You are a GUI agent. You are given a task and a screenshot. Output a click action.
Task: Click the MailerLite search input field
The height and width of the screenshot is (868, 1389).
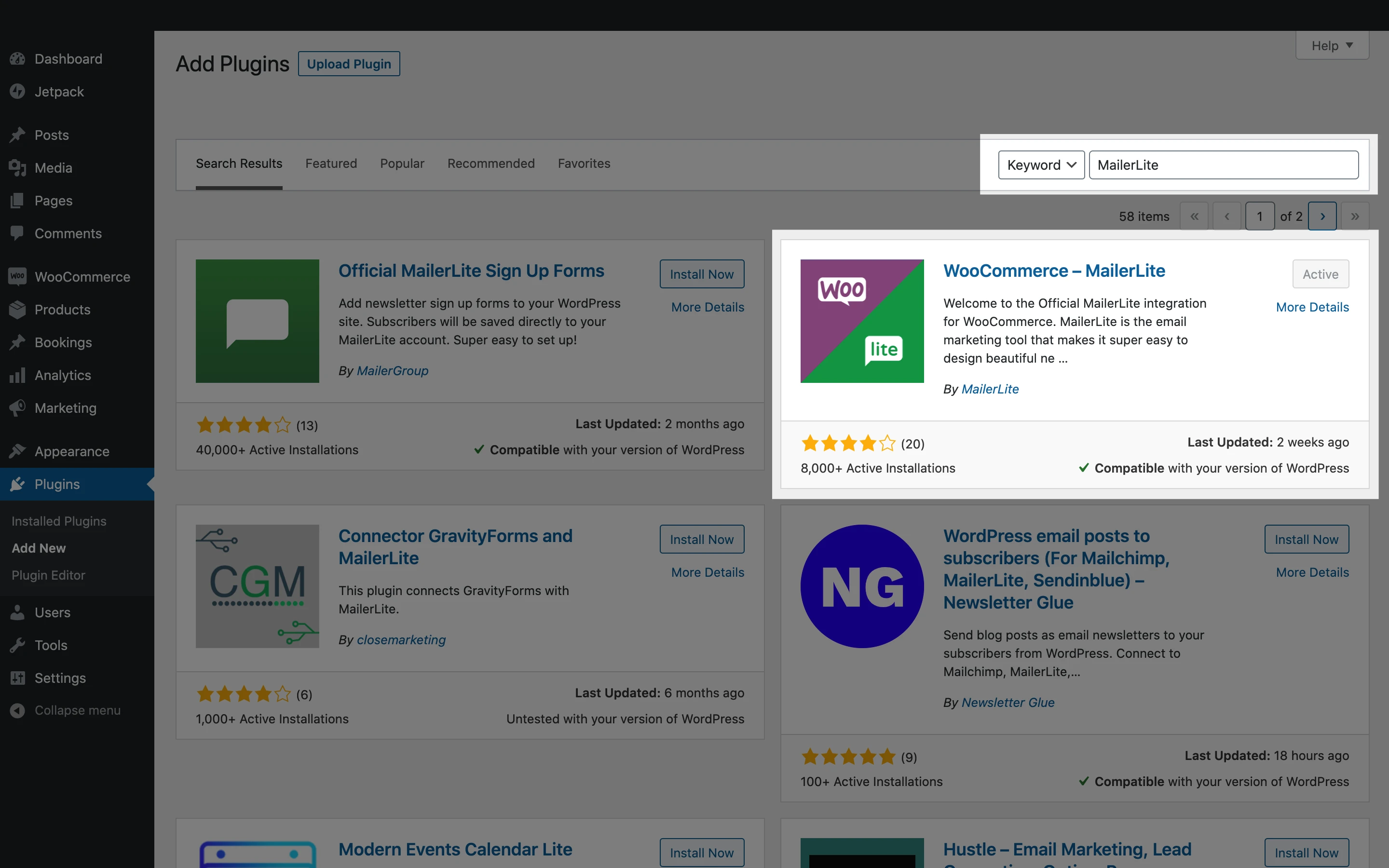click(x=1223, y=165)
